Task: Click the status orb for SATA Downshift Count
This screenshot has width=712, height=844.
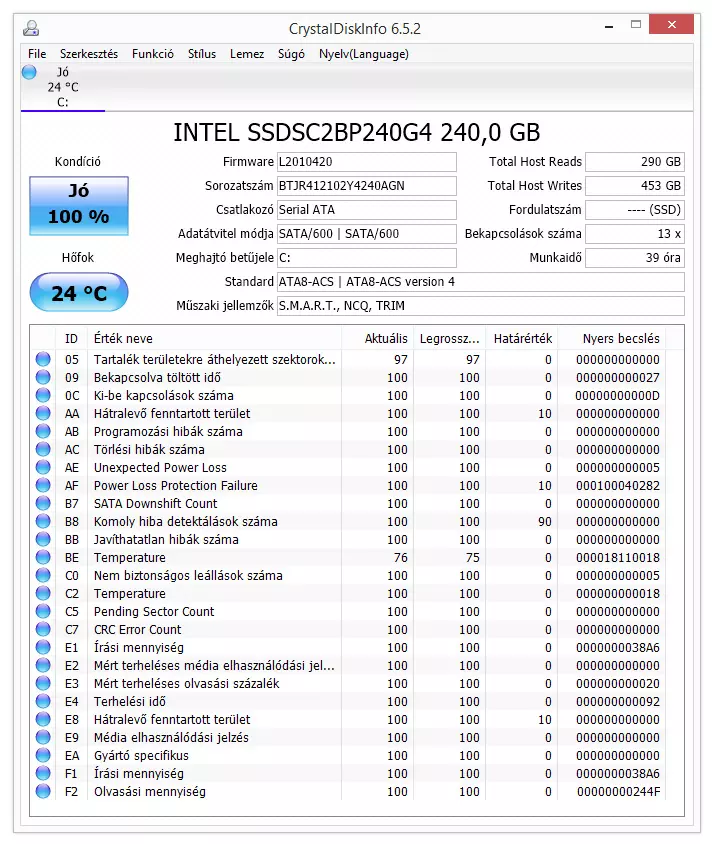Action: click(43, 503)
